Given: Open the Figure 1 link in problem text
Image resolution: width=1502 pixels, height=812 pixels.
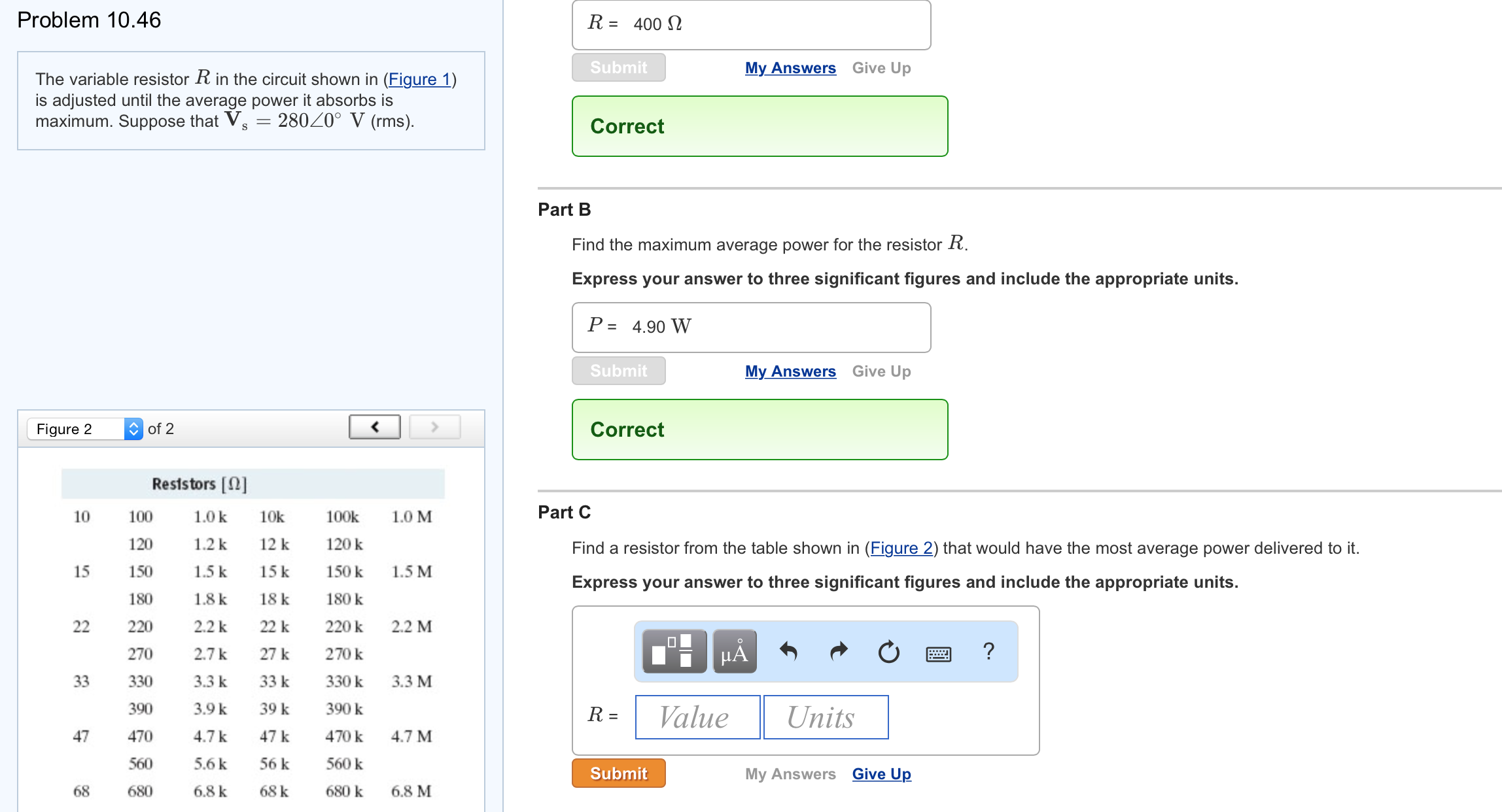Looking at the screenshot, I should coord(419,79).
